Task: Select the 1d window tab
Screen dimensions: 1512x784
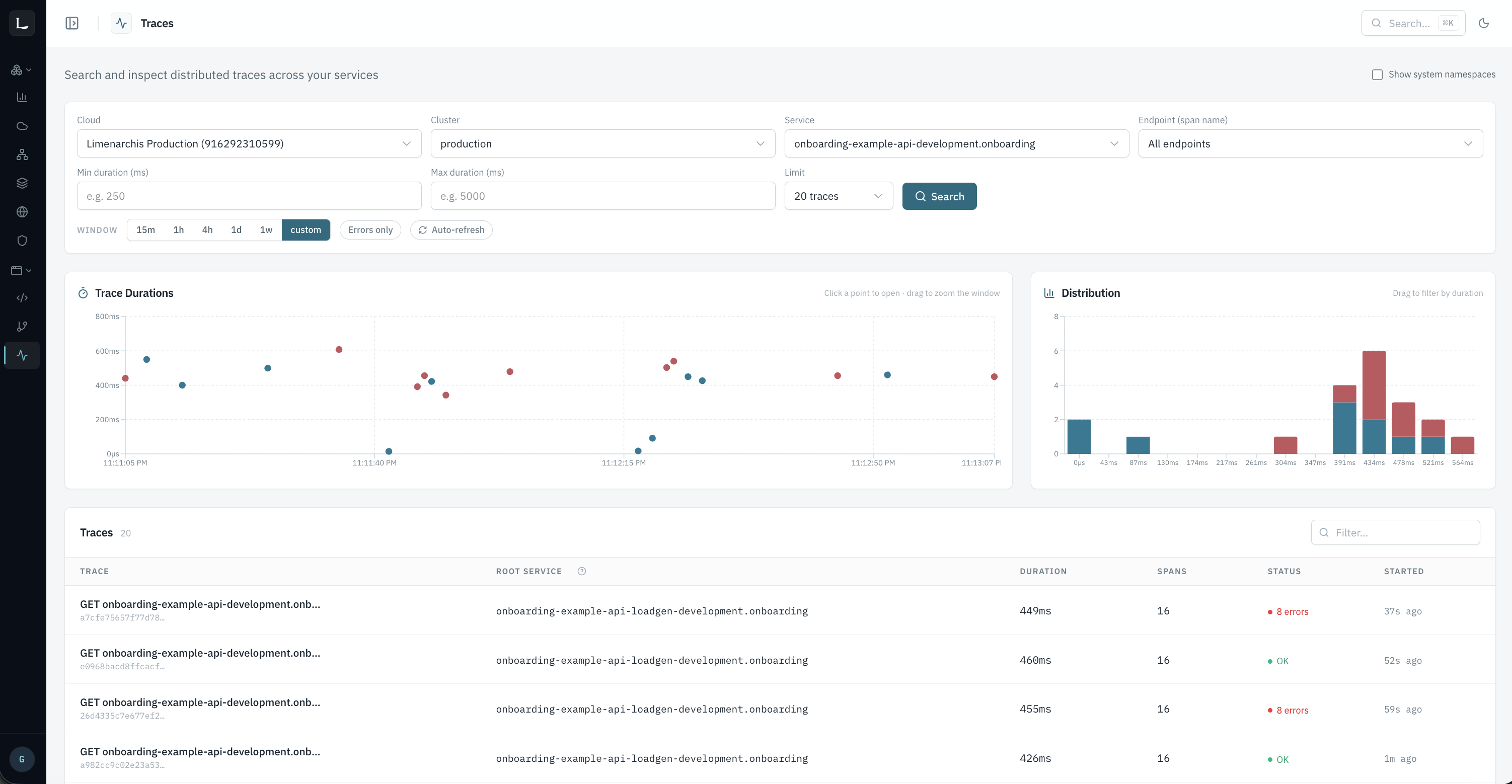Action: coord(236,230)
